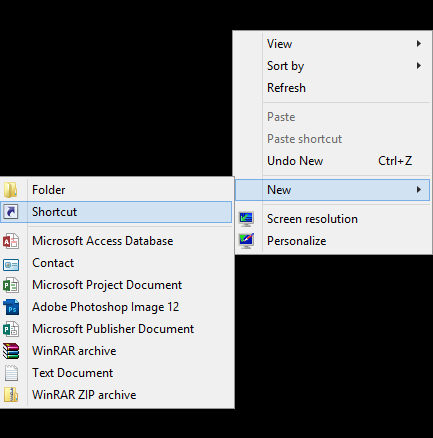Choose Personalize from the context menu
The width and height of the screenshot is (433, 438).
(x=332, y=241)
